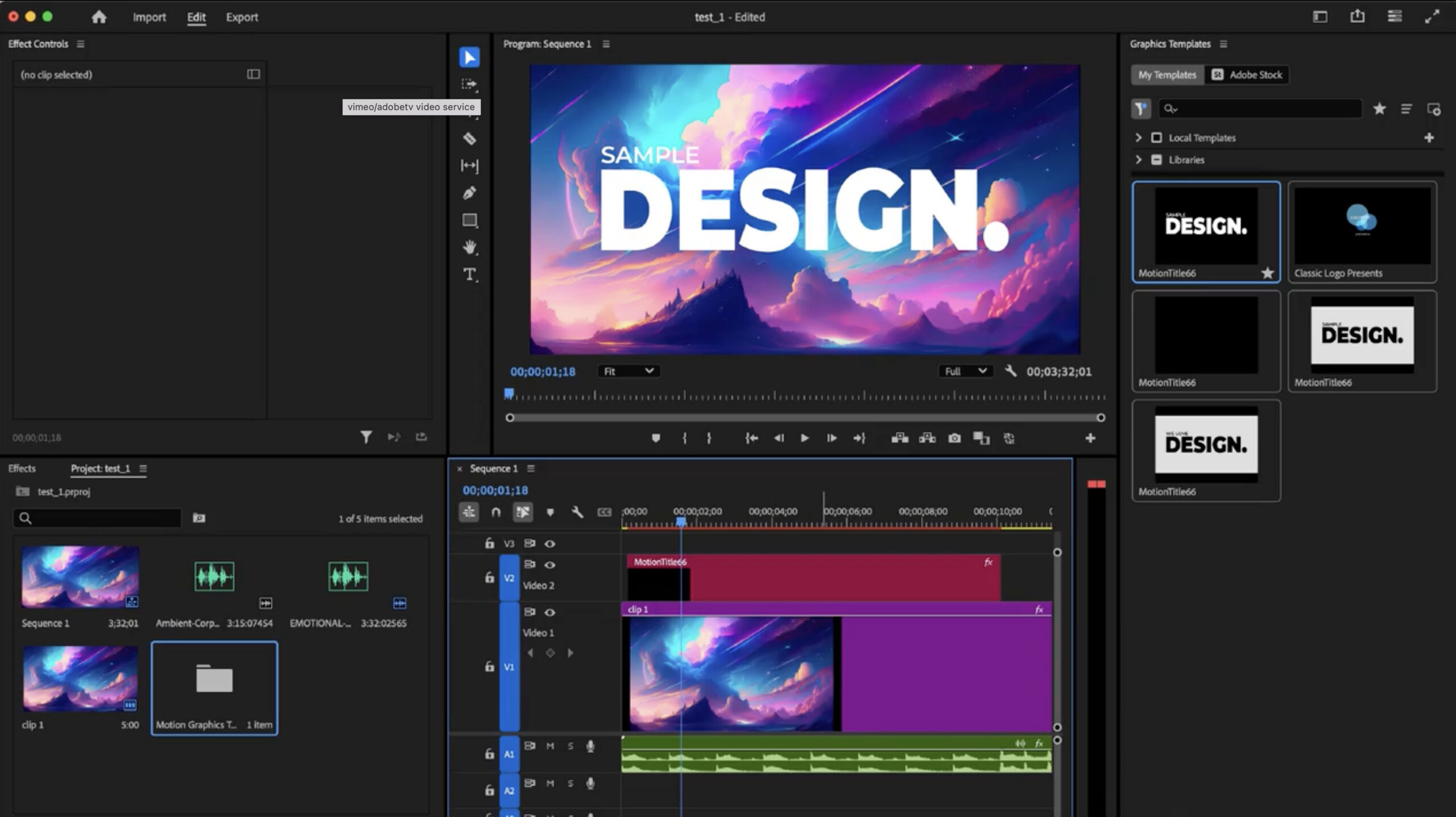Open Quick Export share icon
Viewport: 1456px width, 817px height.
tap(1357, 16)
